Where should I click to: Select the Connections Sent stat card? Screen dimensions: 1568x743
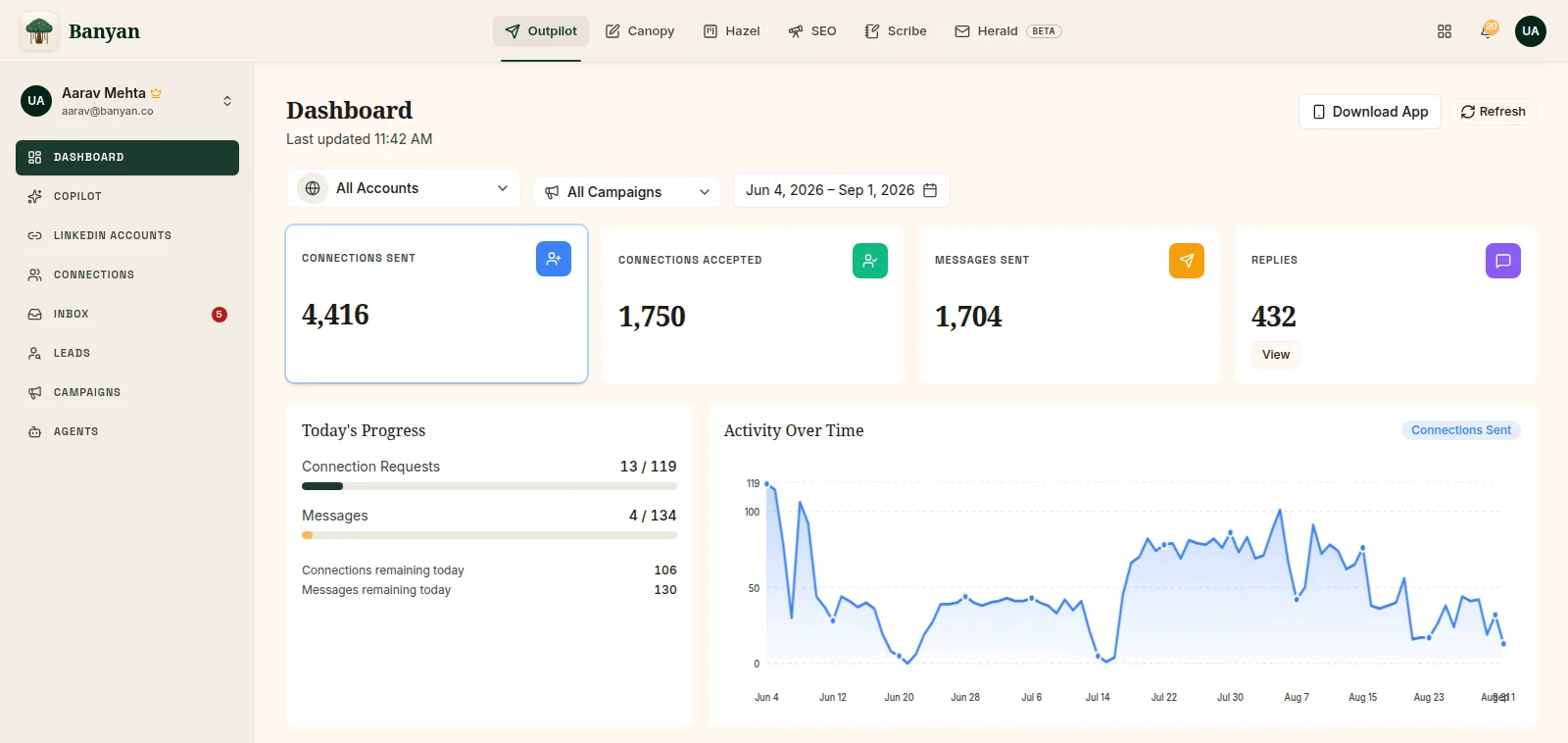tap(436, 304)
